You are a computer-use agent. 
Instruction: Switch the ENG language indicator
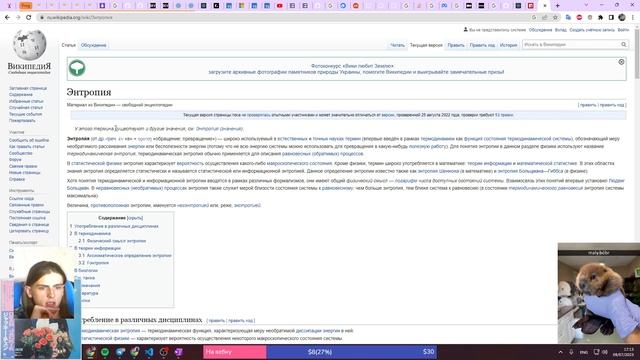[584, 352]
